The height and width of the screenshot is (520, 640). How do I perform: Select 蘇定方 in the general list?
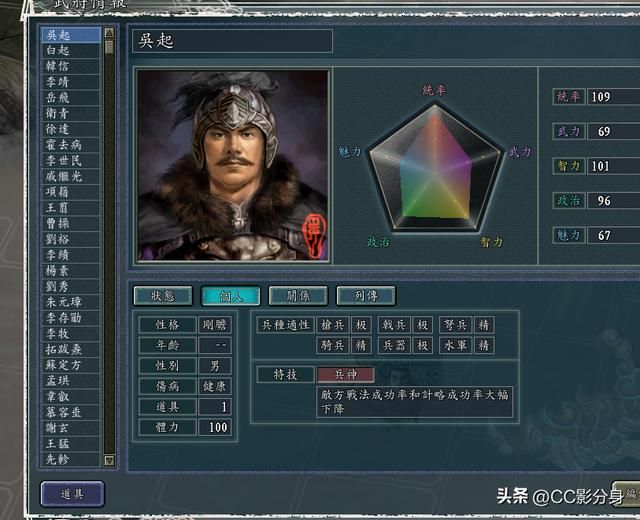pos(71,365)
